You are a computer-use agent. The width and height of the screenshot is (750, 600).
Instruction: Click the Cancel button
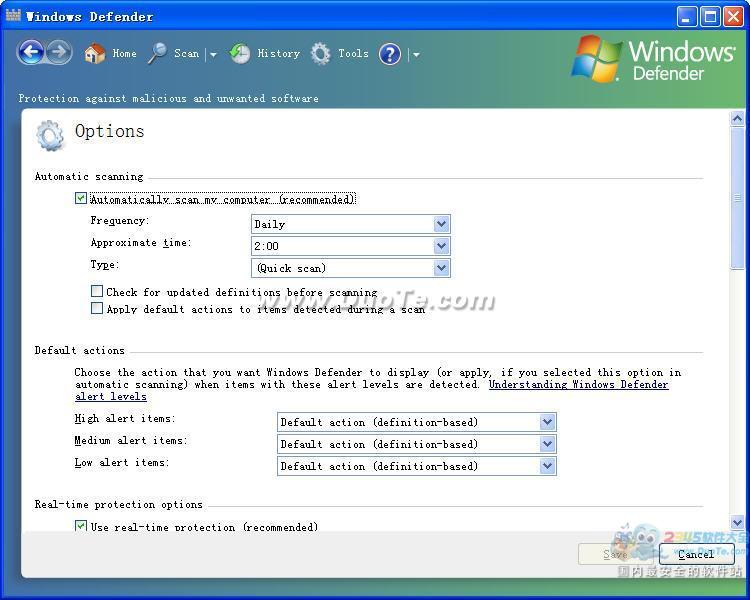pos(696,554)
